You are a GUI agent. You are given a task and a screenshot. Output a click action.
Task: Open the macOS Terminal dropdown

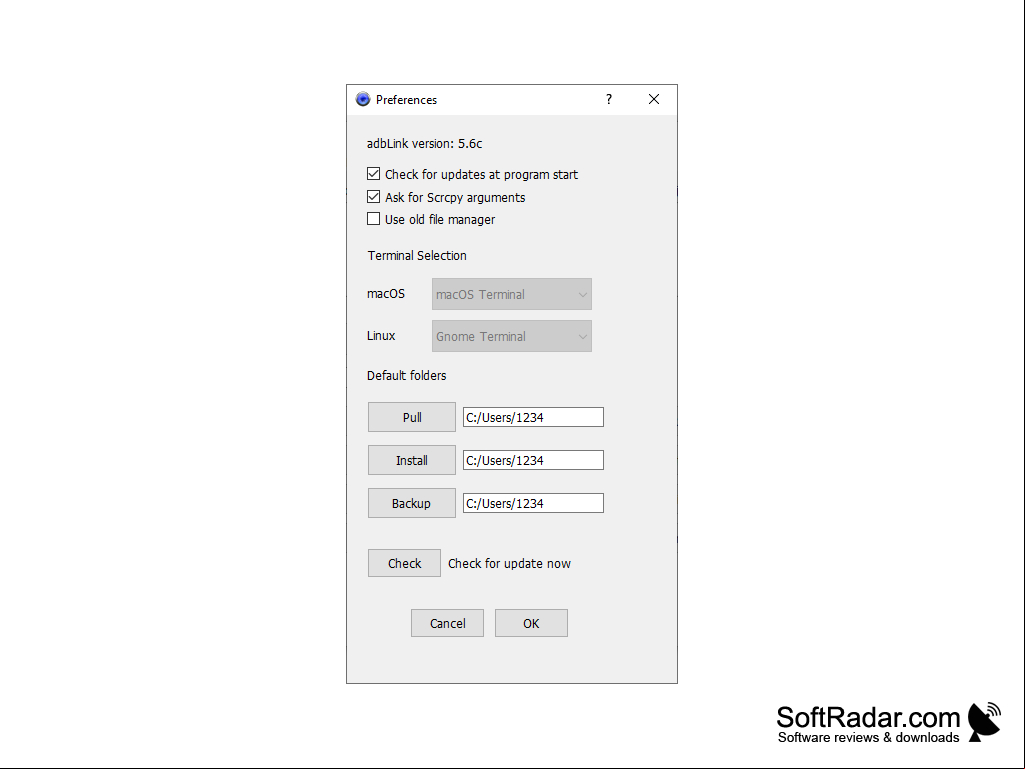click(x=512, y=294)
